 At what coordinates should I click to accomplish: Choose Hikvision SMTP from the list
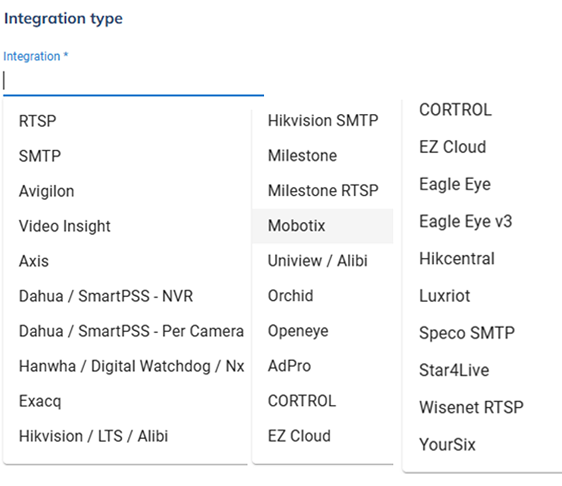coord(323,120)
